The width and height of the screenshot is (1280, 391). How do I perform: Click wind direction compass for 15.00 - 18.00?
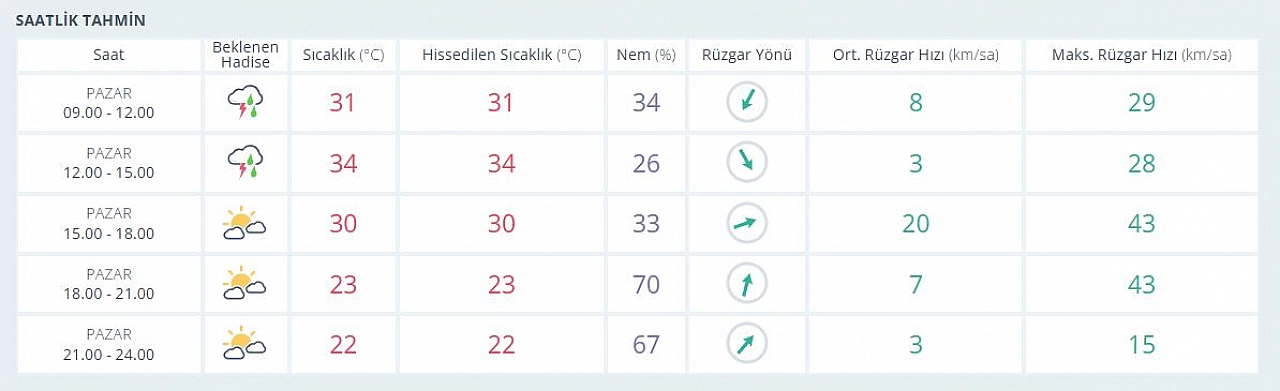tap(746, 223)
